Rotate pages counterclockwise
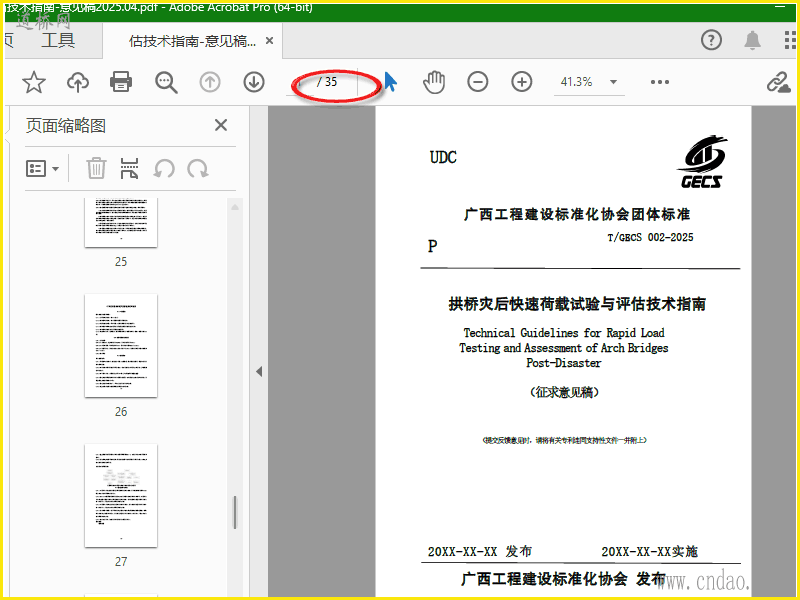 click(164, 168)
